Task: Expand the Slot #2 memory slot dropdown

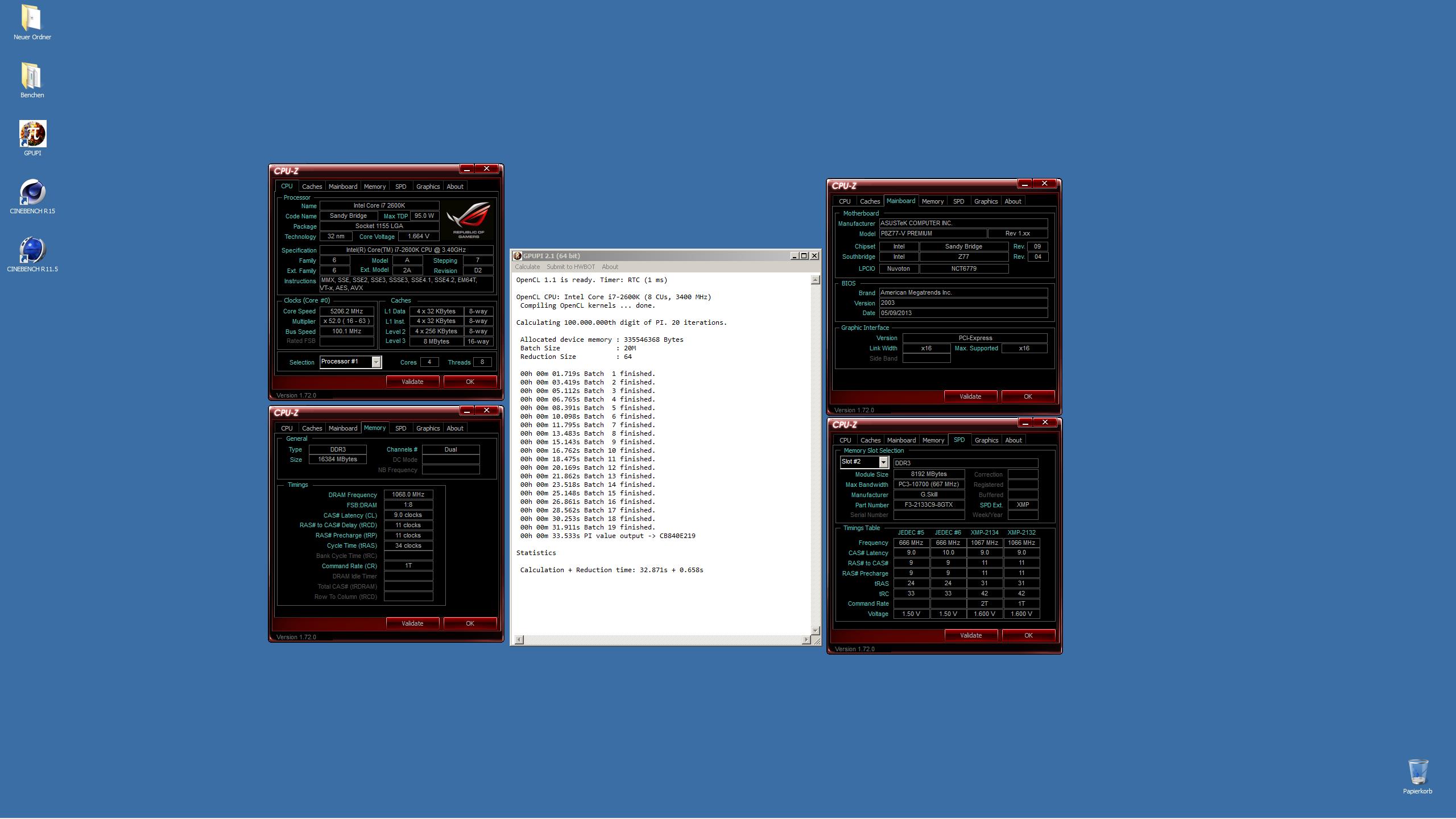Action: coord(883,462)
